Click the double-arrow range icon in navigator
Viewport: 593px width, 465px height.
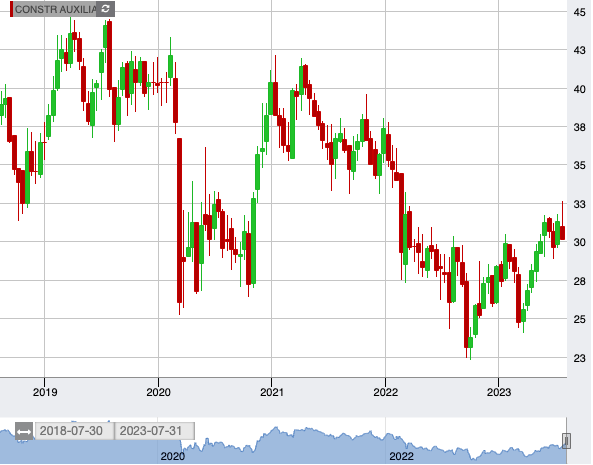tap(24, 431)
